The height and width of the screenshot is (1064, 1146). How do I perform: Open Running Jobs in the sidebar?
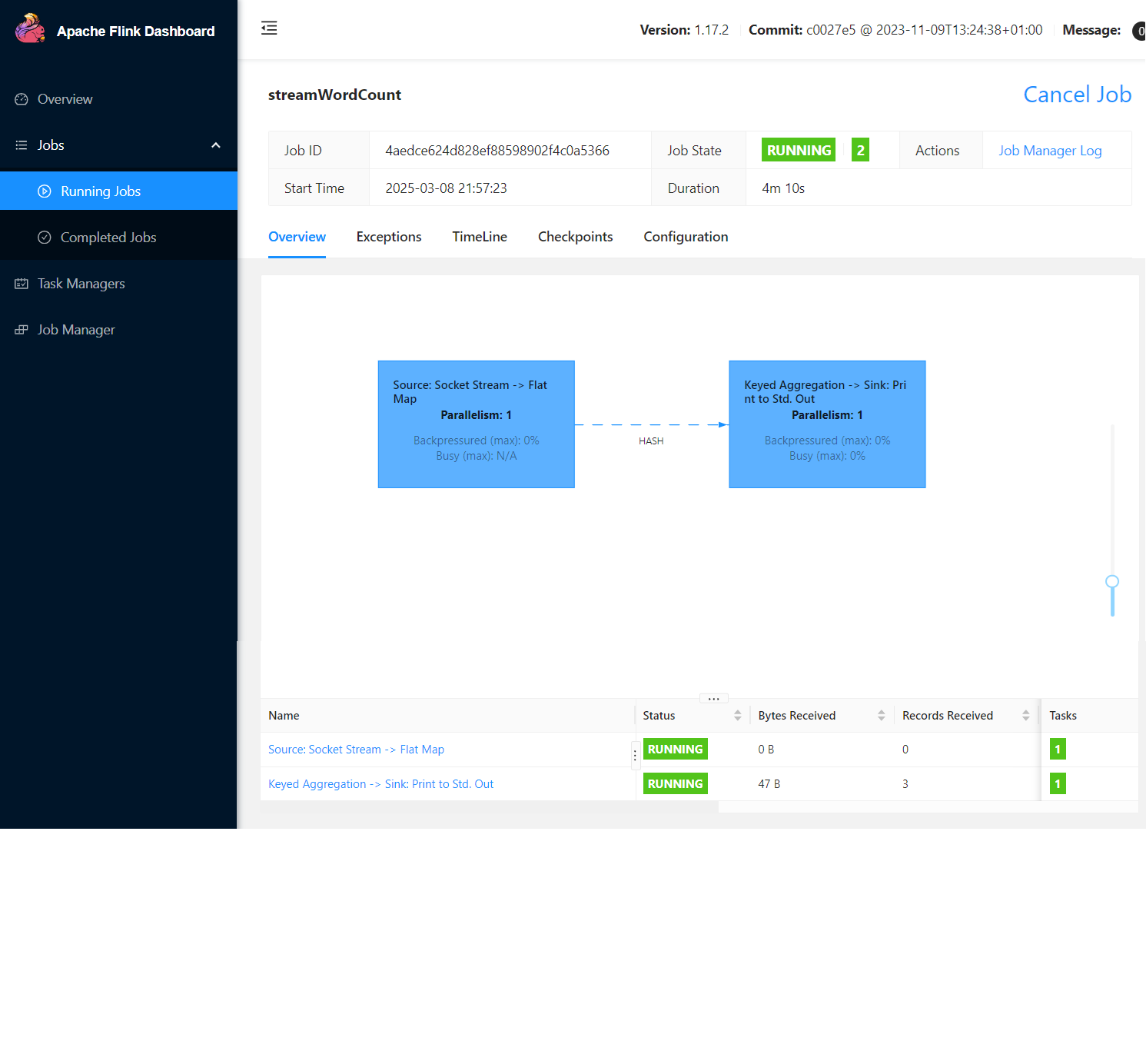[x=118, y=191]
